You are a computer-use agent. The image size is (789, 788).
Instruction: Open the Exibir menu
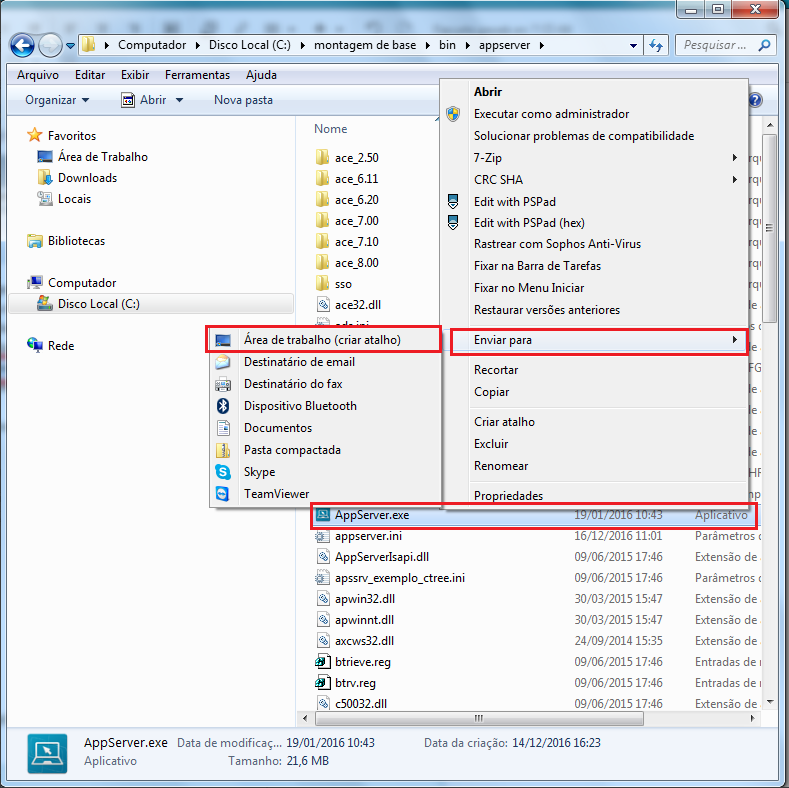pos(135,75)
